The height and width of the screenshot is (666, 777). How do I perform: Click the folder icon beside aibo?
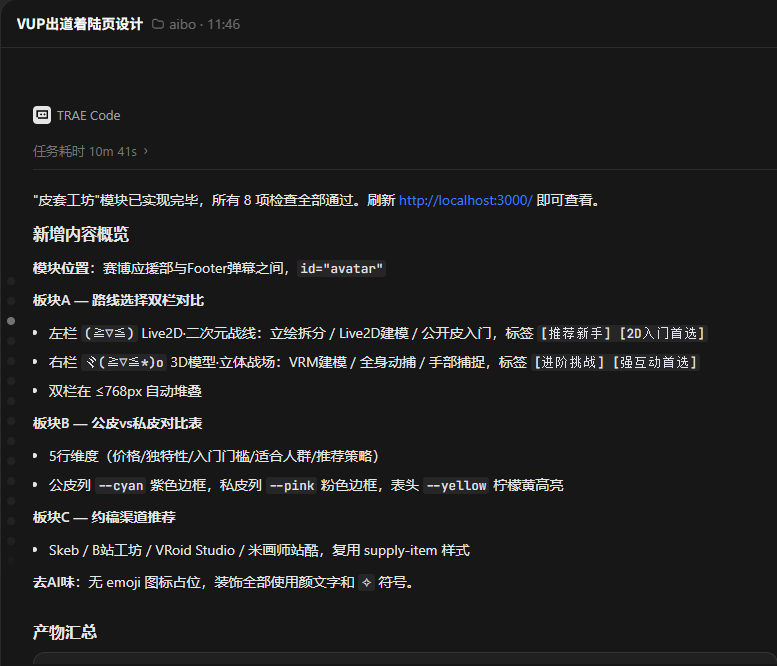pos(158,24)
